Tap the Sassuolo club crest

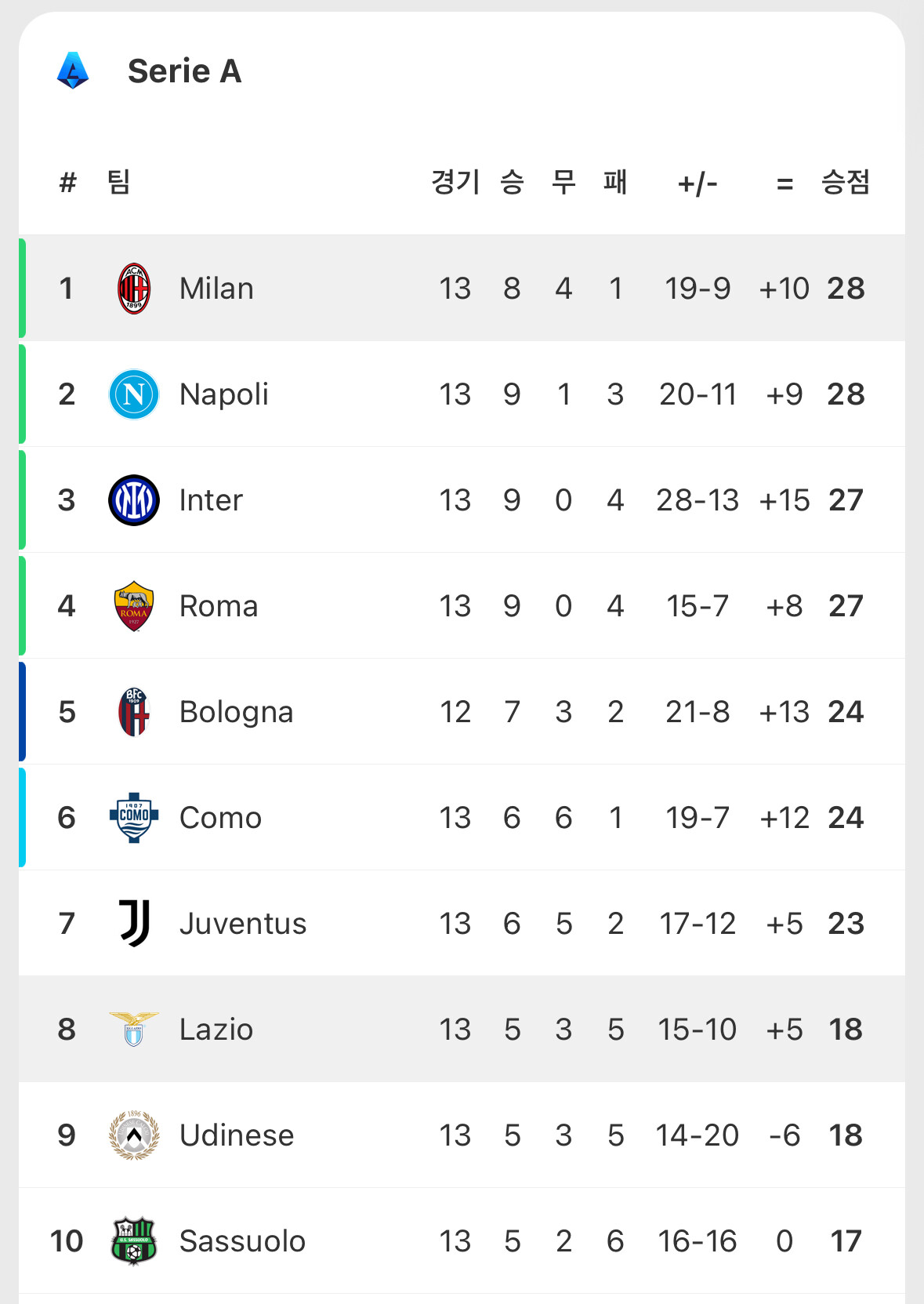[134, 1240]
